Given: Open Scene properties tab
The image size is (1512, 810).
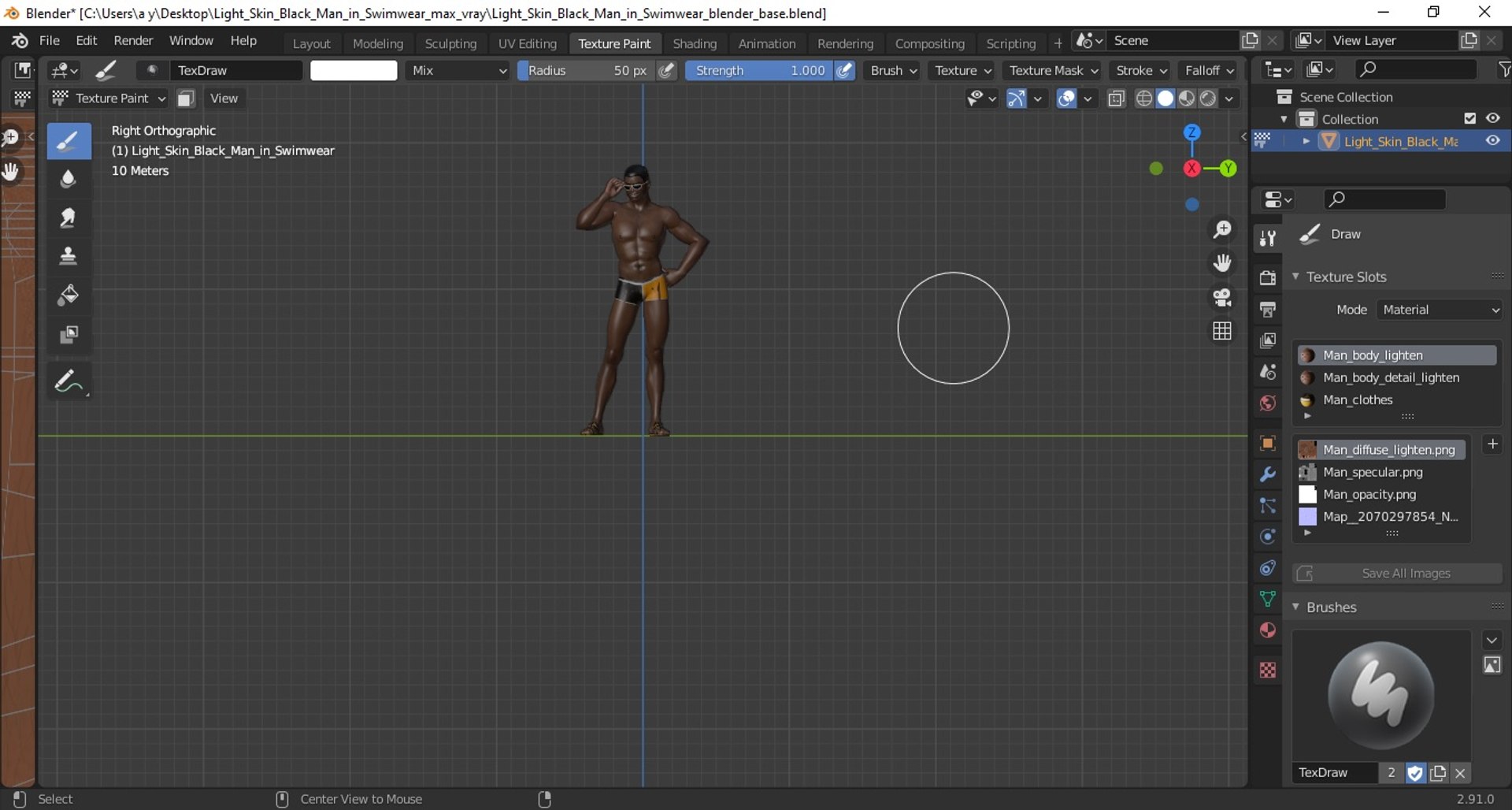Looking at the screenshot, I should (x=1268, y=372).
